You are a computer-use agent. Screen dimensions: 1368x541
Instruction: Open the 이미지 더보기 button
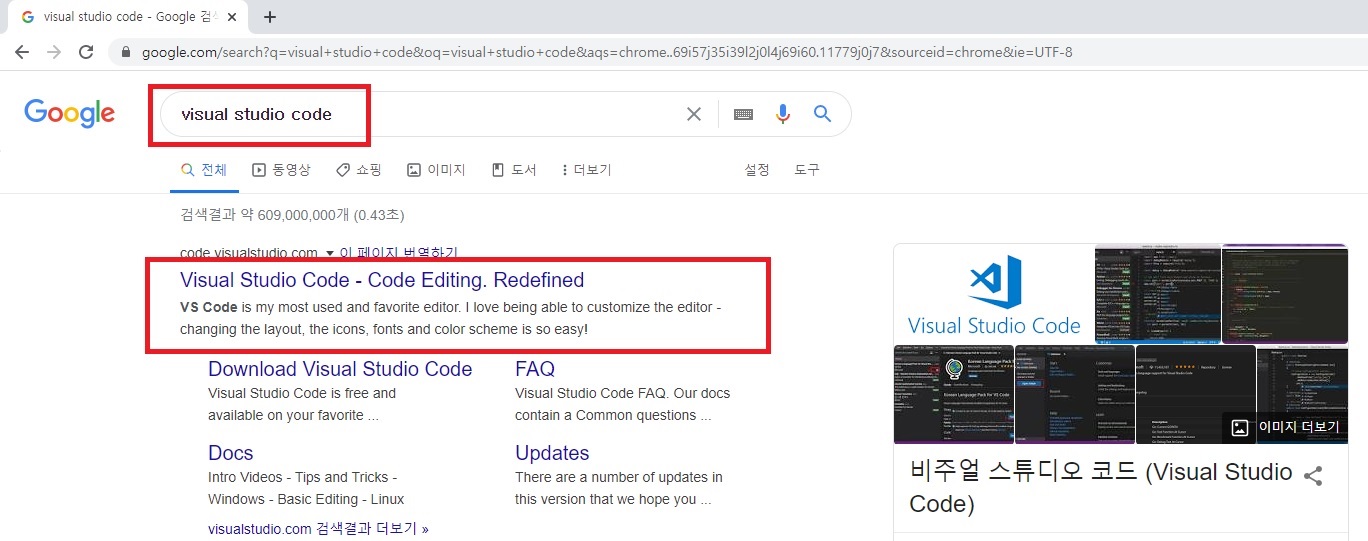click(x=1285, y=427)
